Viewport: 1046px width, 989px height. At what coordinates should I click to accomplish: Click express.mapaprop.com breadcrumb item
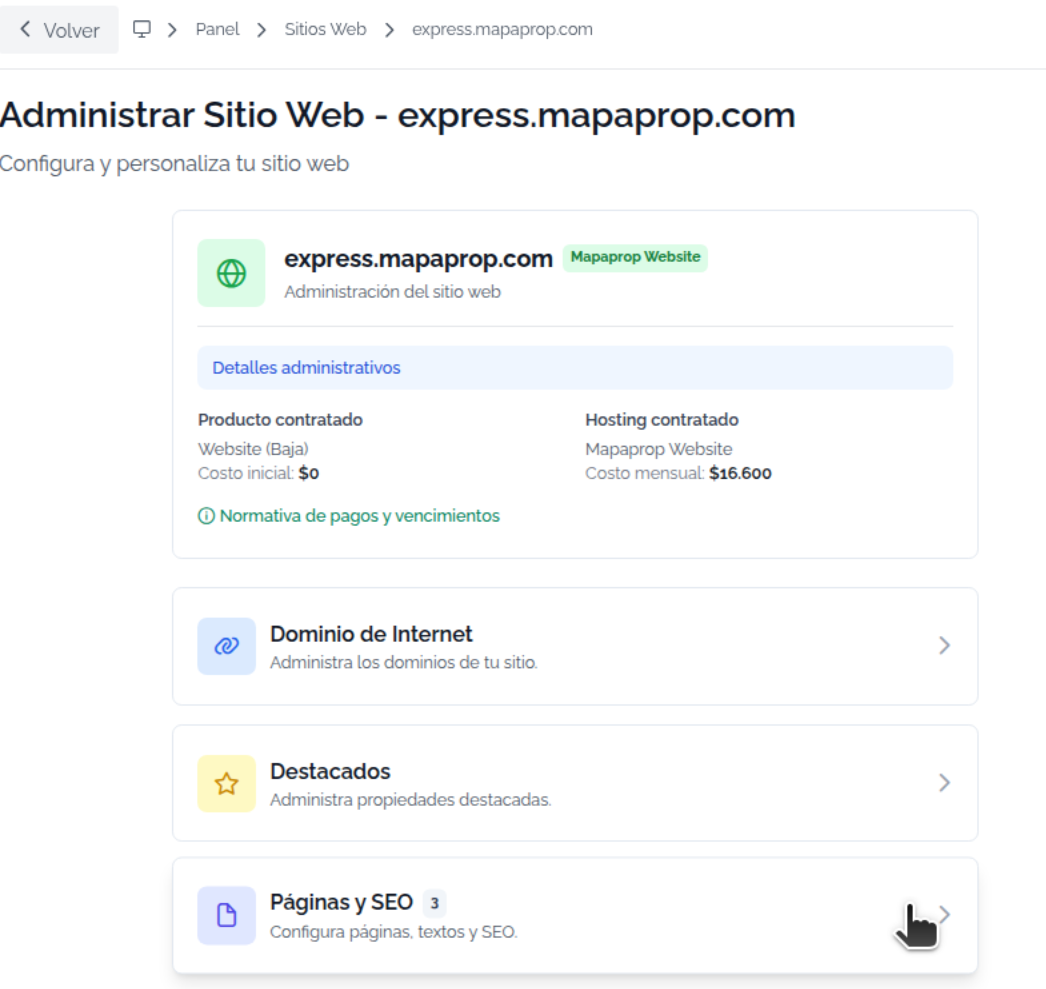(502, 29)
